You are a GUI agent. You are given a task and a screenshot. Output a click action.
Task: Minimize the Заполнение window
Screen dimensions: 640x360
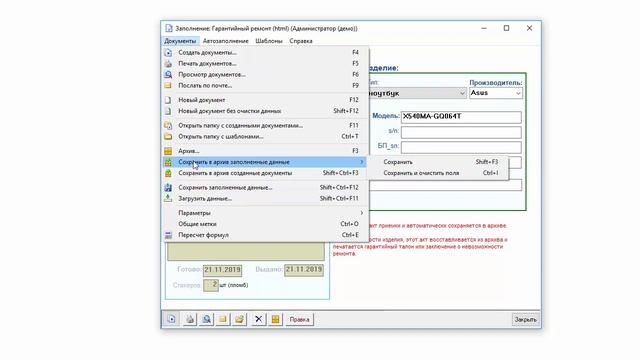pyautogui.click(x=484, y=28)
